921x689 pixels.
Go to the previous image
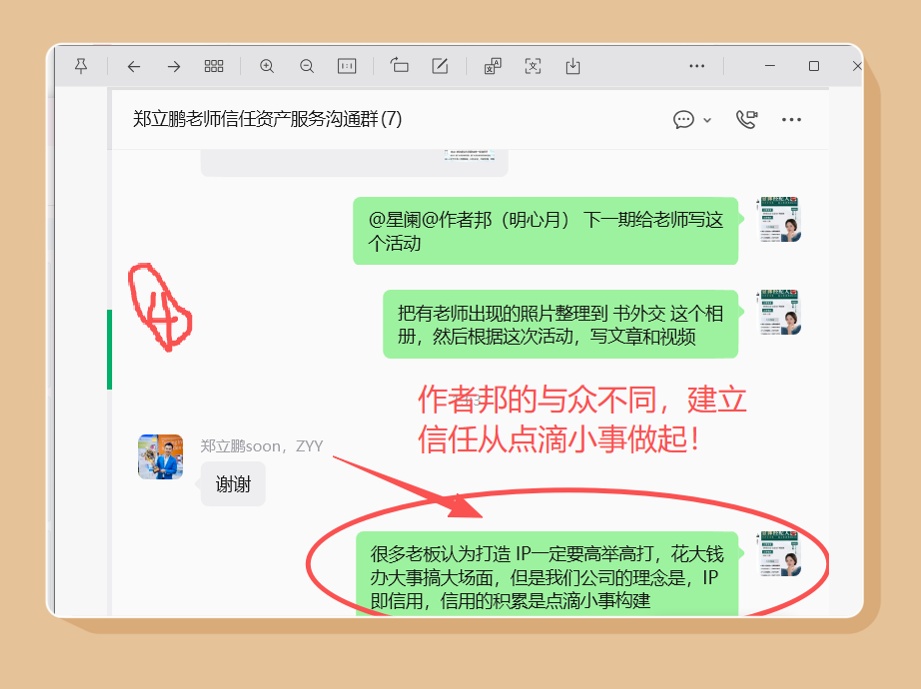[x=133, y=66]
